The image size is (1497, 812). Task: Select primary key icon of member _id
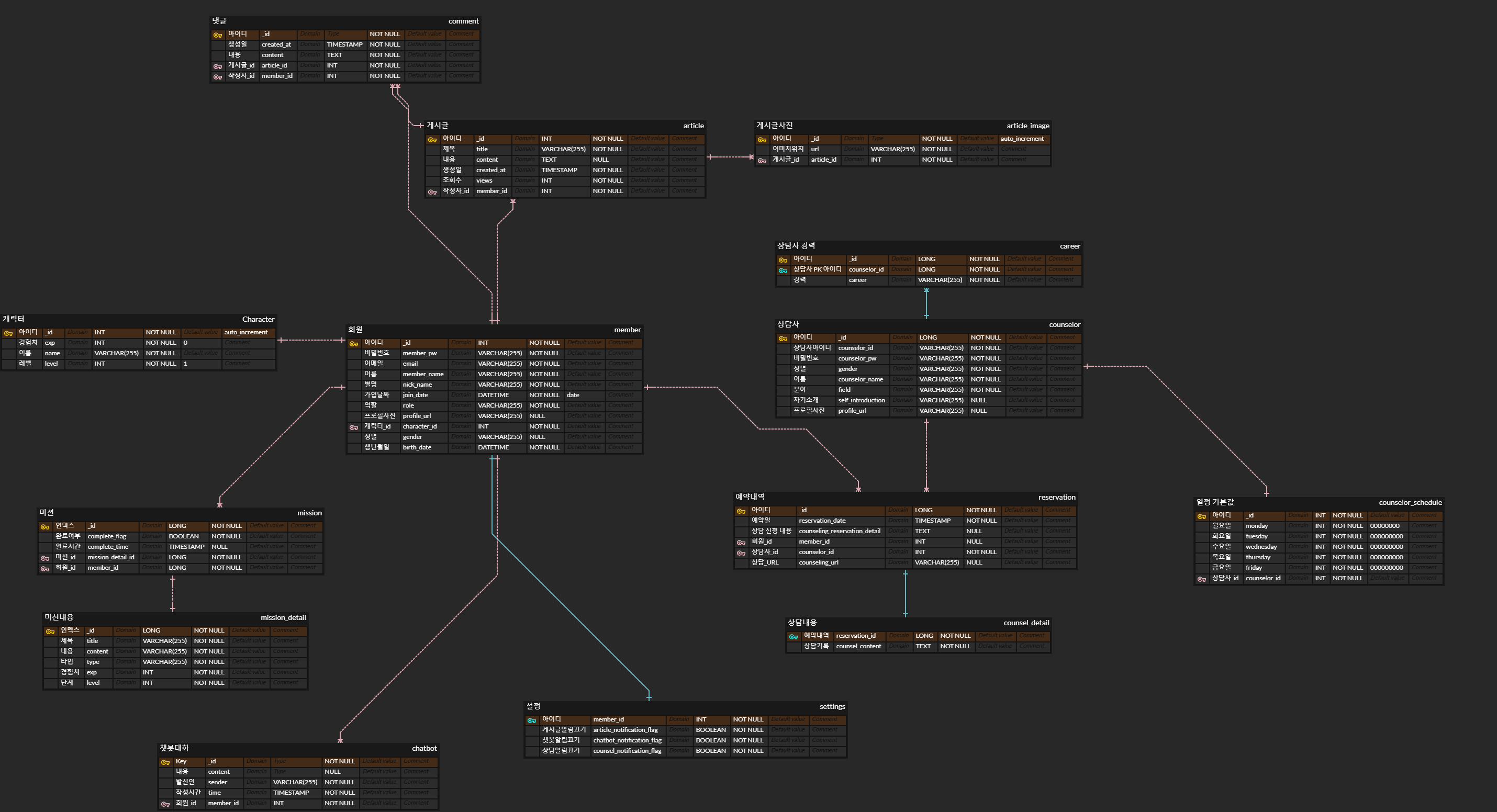pyautogui.click(x=354, y=343)
